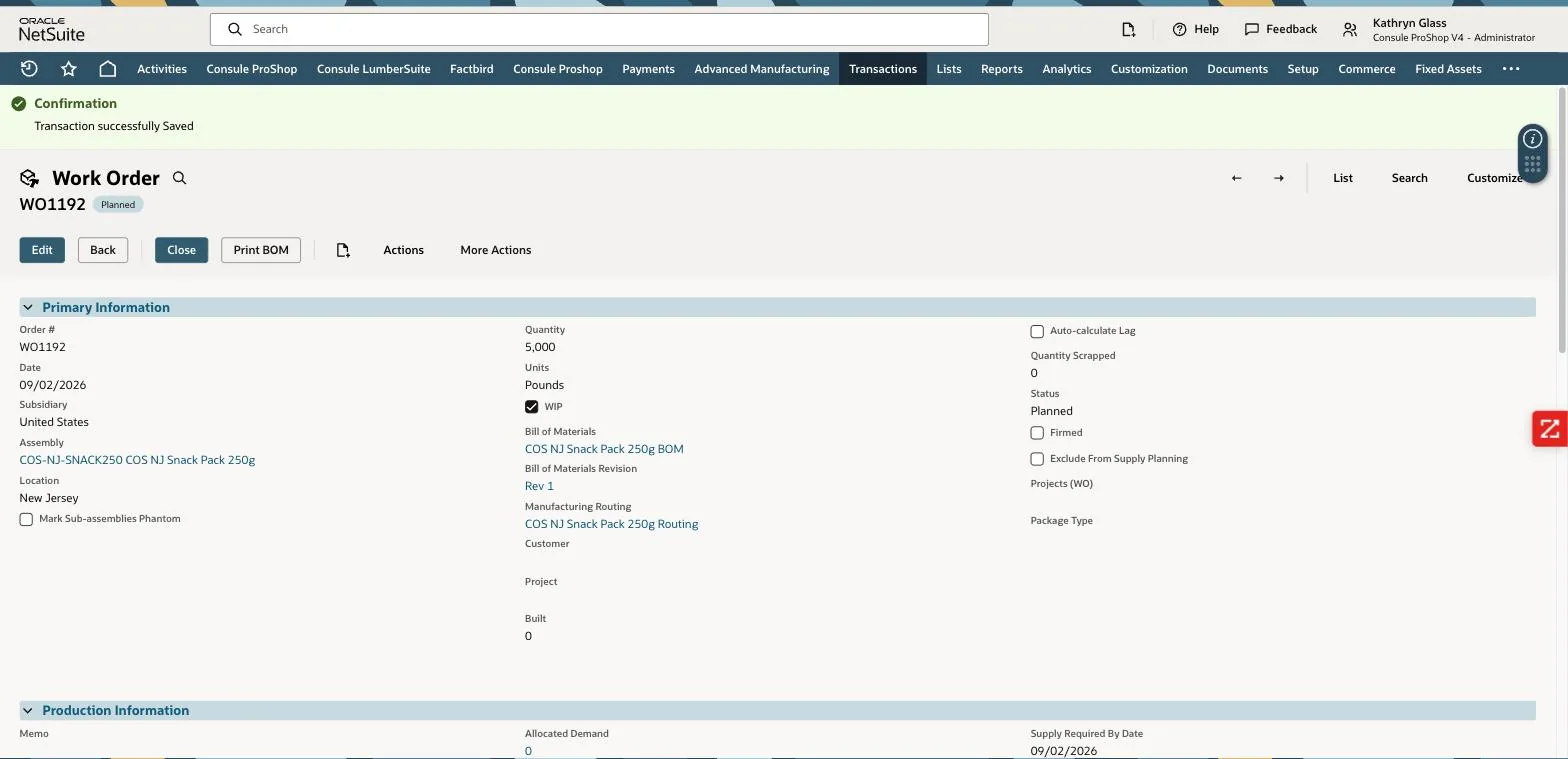Image resolution: width=1568 pixels, height=759 pixels.
Task: Open the Actions dropdown menu
Action: point(403,250)
